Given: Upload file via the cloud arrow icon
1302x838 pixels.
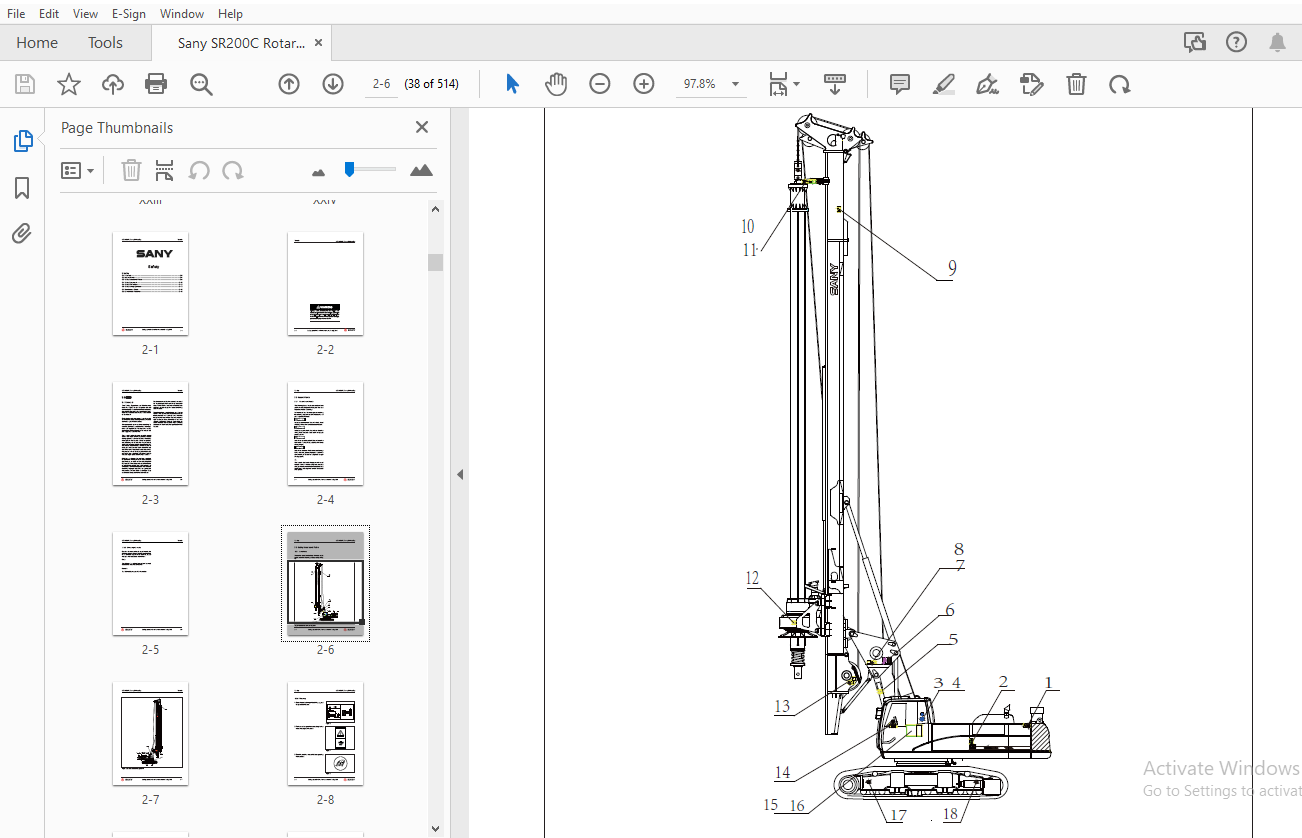Looking at the screenshot, I should pyautogui.click(x=113, y=84).
